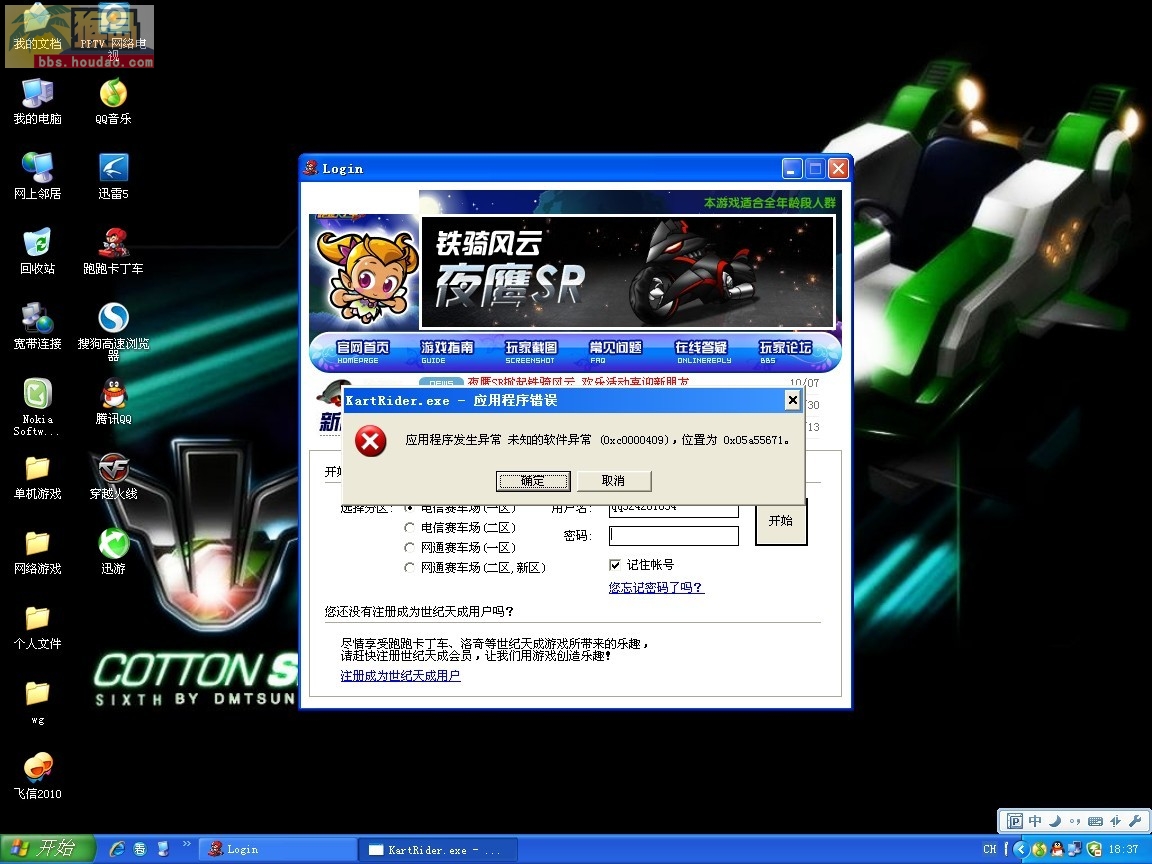Open the Windows 开始 start menu
The width and height of the screenshot is (1152, 864).
48,849
